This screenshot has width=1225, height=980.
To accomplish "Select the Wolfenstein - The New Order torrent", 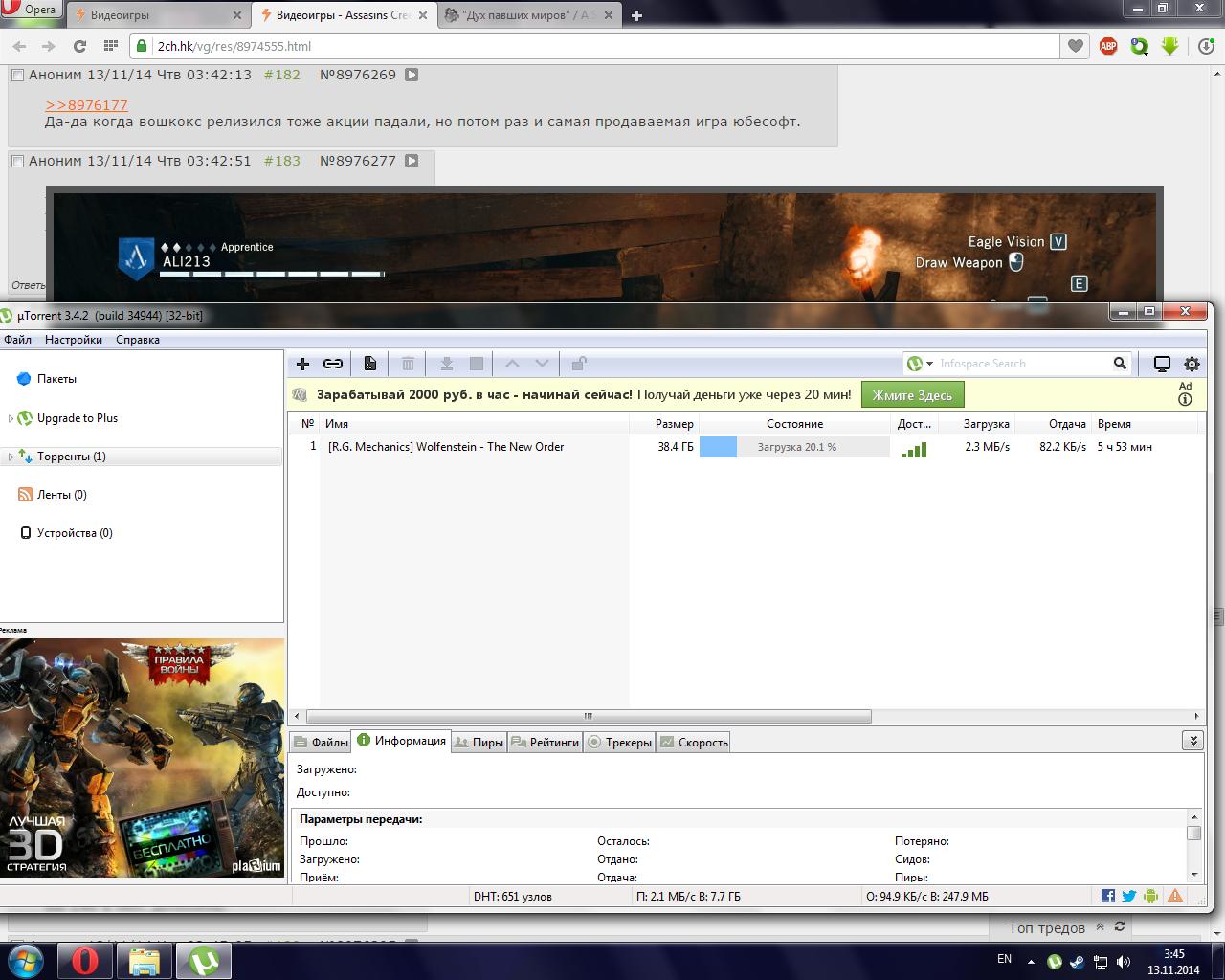I will click(446, 447).
